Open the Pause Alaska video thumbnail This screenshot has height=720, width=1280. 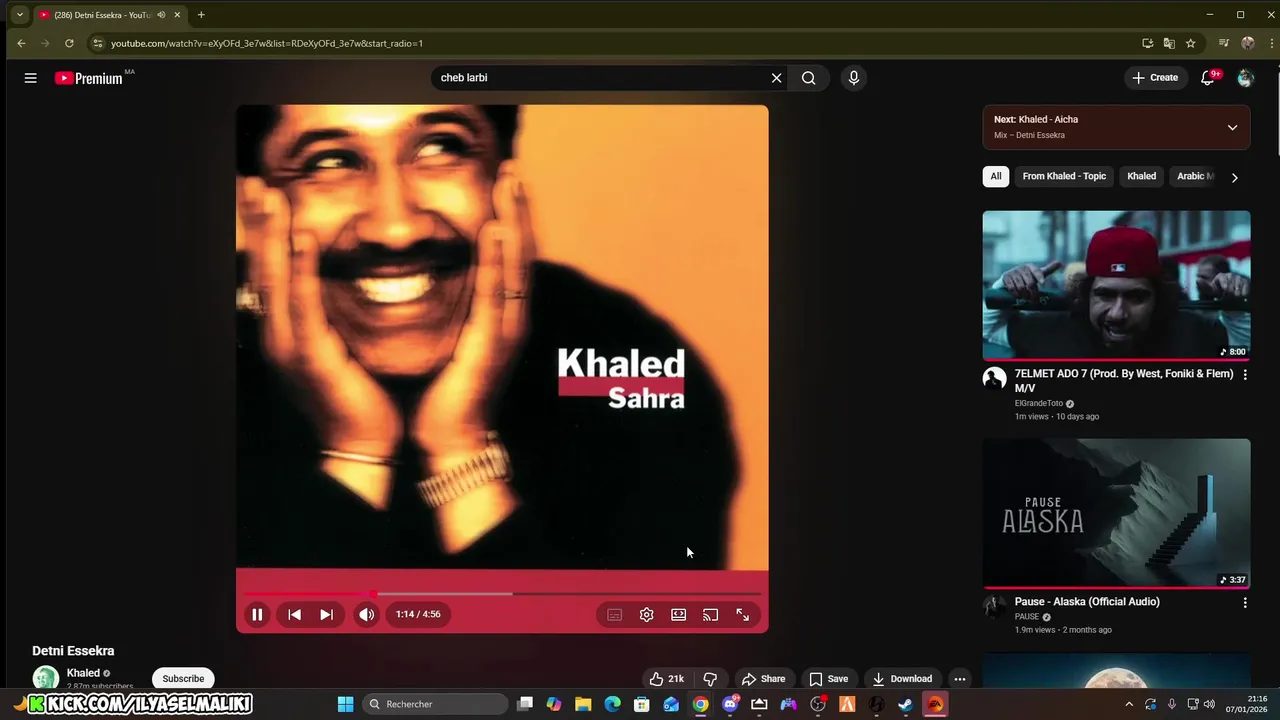click(1116, 513)
